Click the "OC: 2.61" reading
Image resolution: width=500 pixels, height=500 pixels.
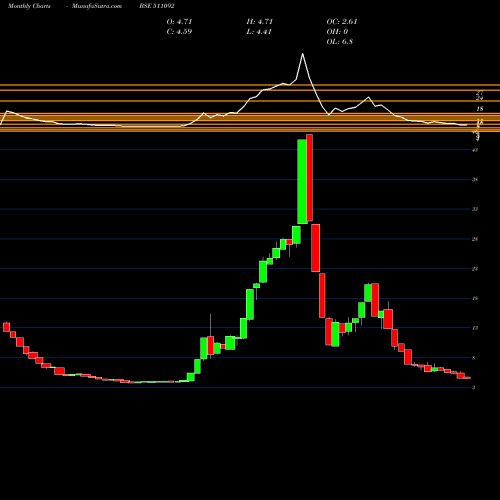tap(342, 22)
